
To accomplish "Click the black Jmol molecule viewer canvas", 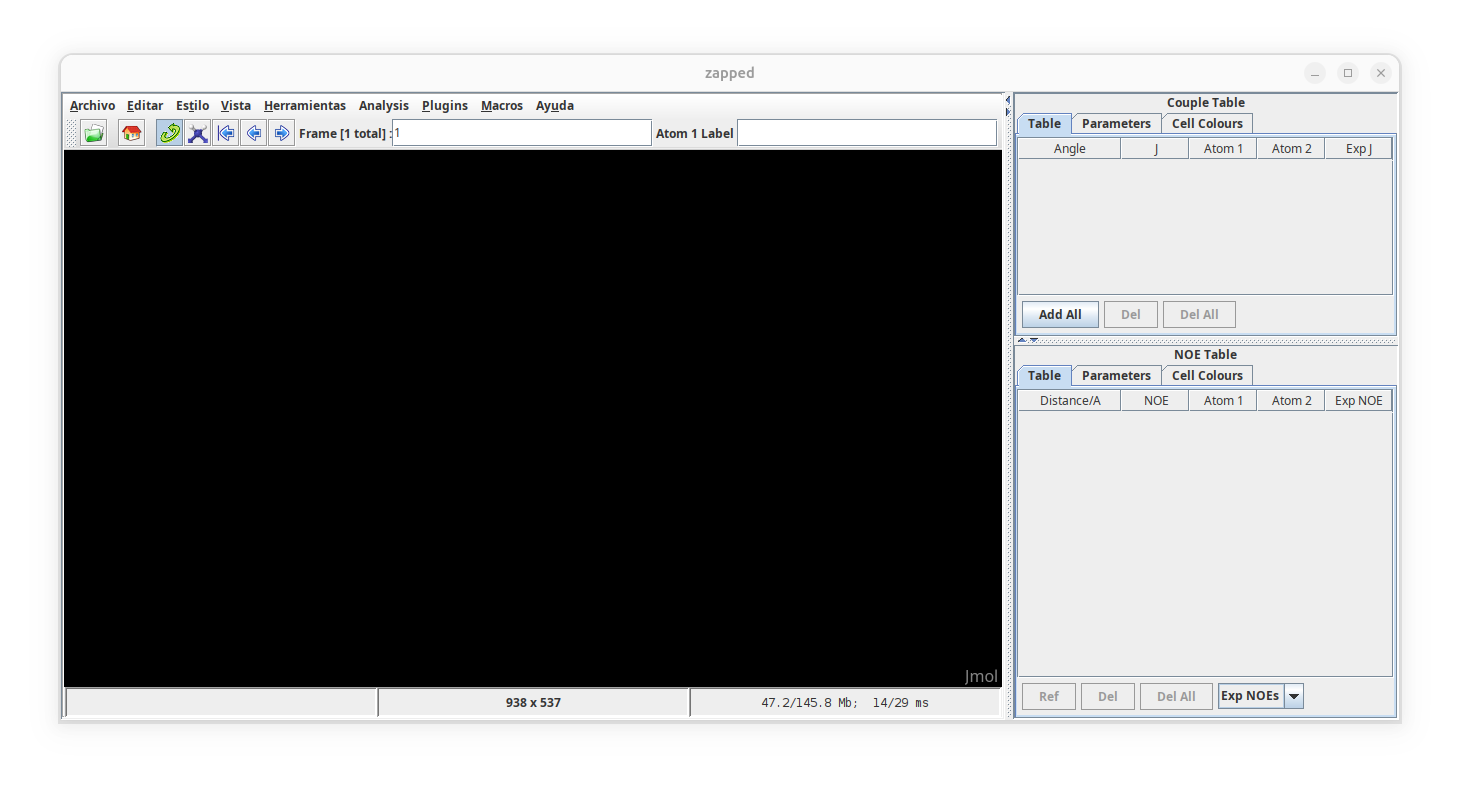I will pyautogui.click(x=533, y=418).
